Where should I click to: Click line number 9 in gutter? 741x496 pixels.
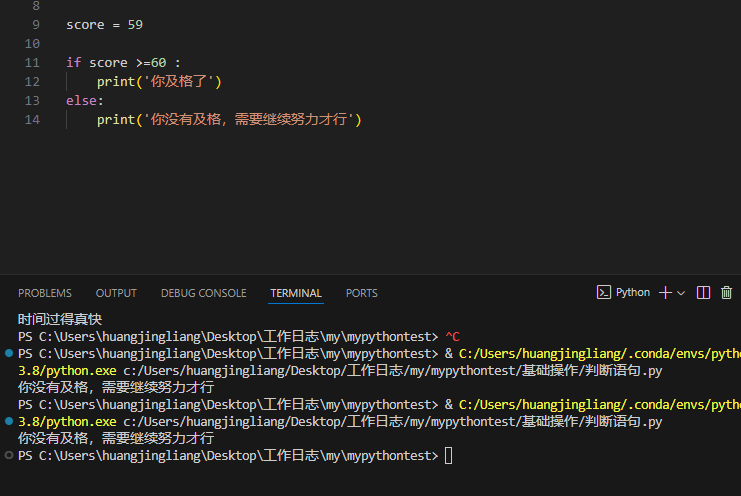click(36, 25)
